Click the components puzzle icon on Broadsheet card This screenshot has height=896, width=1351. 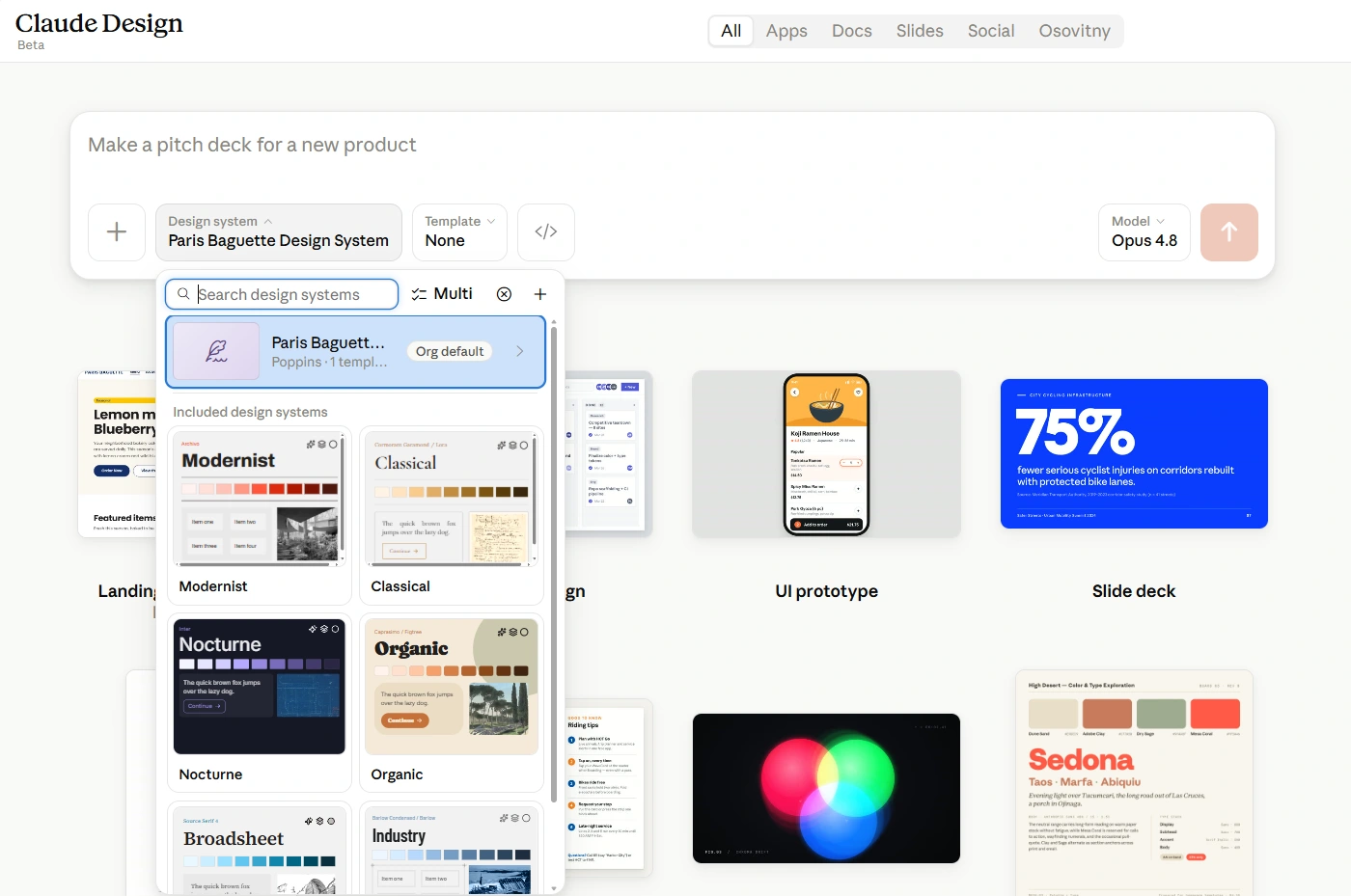309,821
